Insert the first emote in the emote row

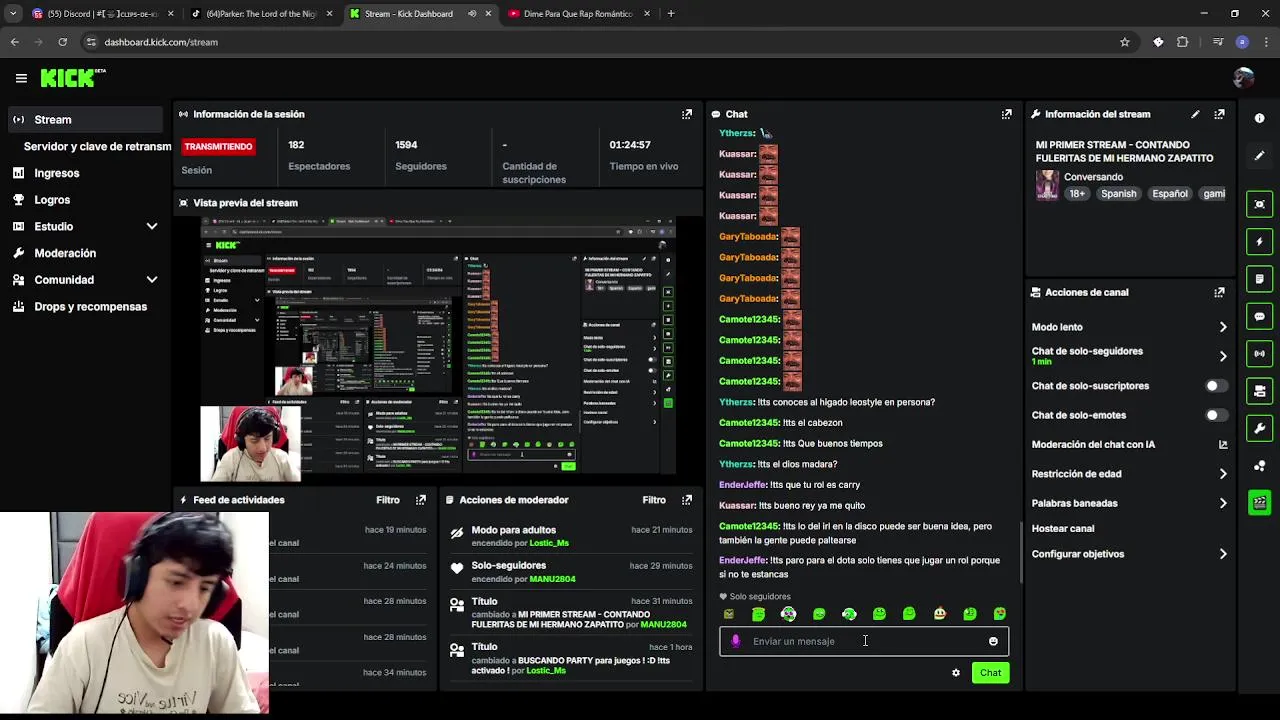pos(729,614)
